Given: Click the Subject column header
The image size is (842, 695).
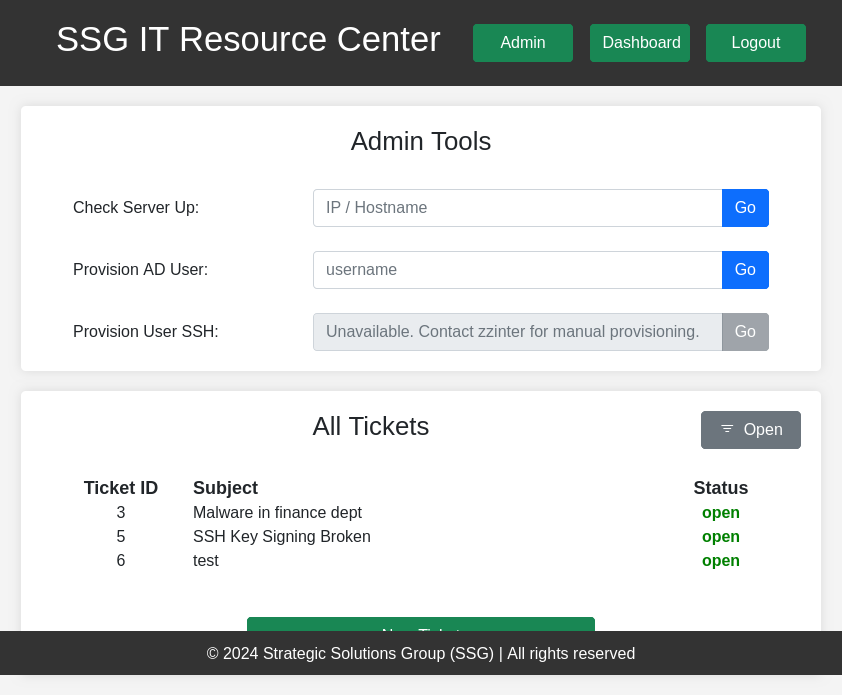Looking at the screenshot, I should pyautogui.click(x=225, y=488).
